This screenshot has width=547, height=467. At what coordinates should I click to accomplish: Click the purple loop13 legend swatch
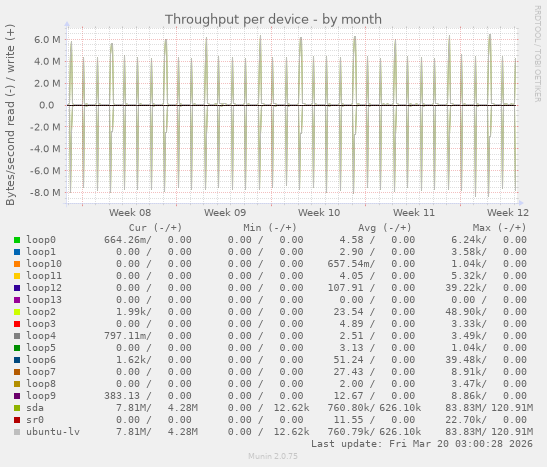(17, 300)
